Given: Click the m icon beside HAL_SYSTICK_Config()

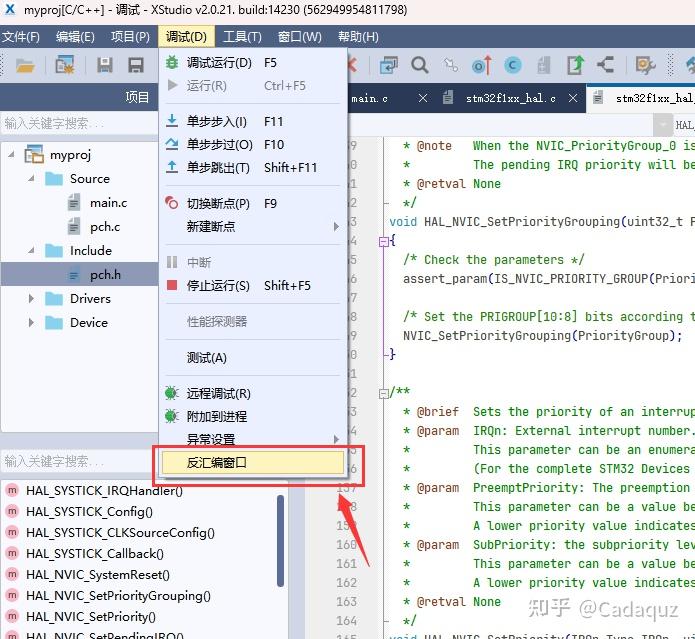Looking at the screenshot, I should (x=12, y=511).
